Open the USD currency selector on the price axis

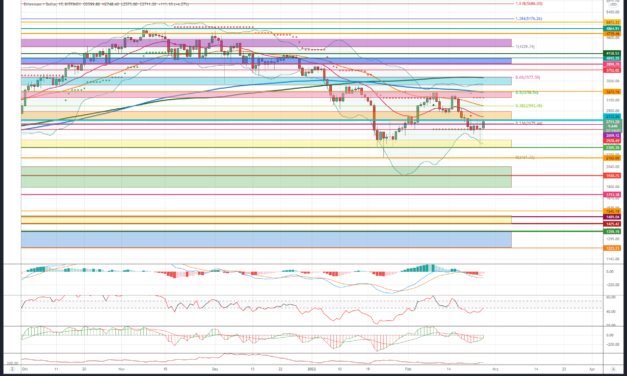613,3
